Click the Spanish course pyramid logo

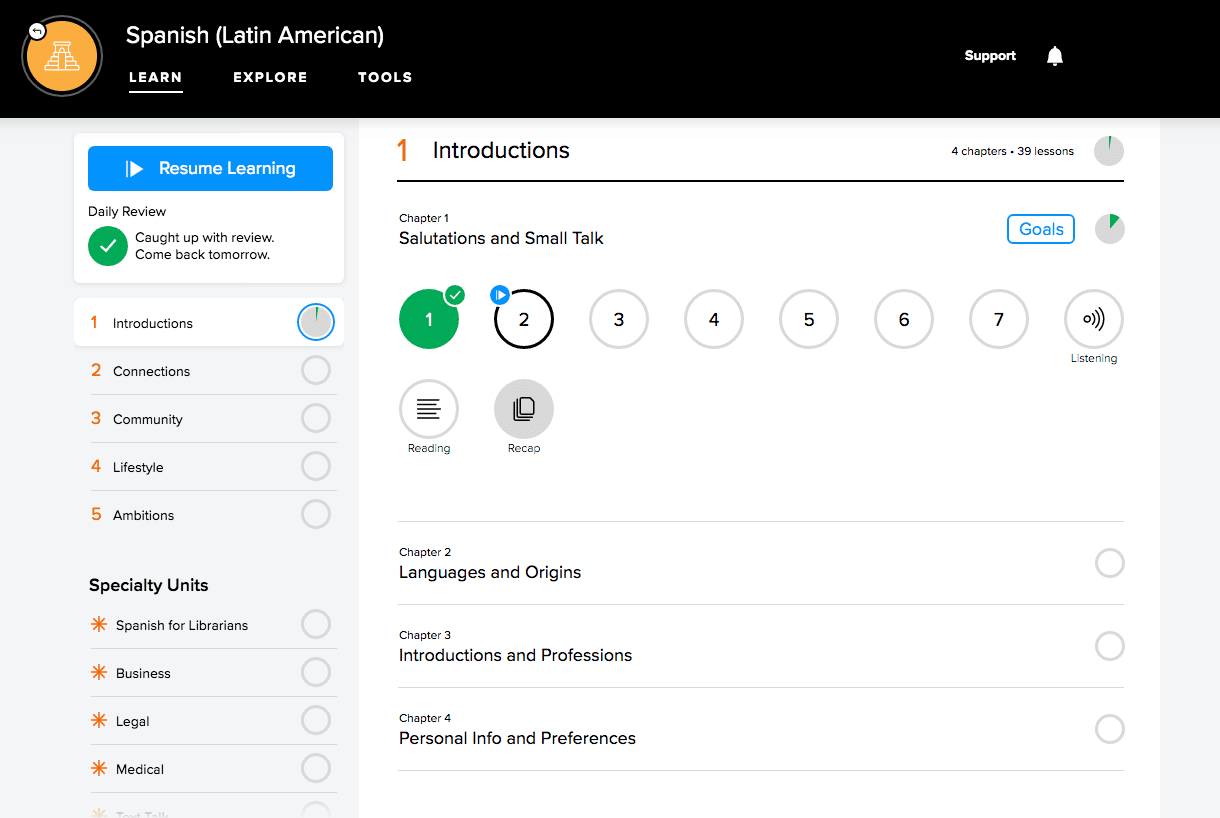pyautogui.click(x=62, y=57)
